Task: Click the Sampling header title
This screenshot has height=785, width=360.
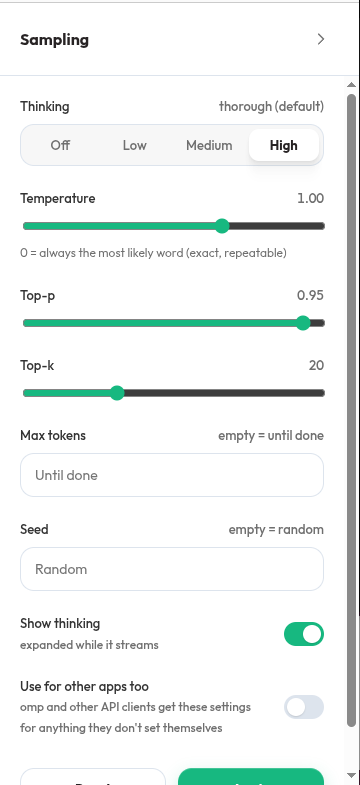Action: (x=55, y=40)
